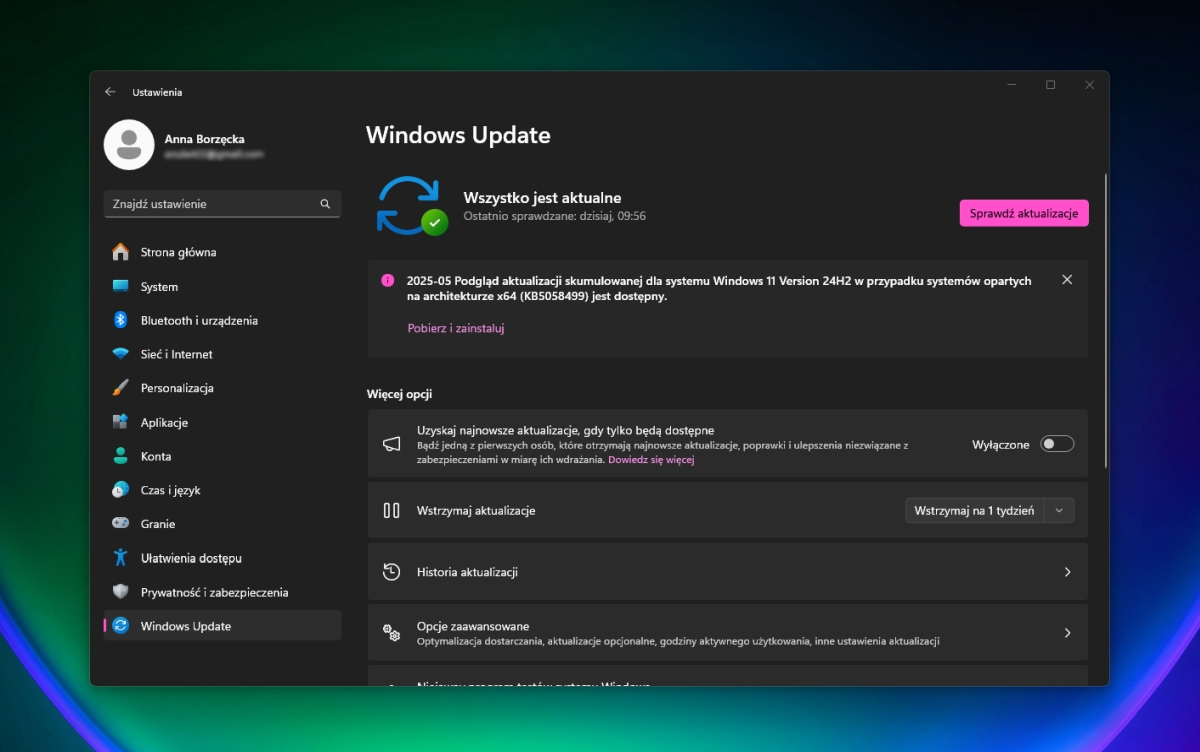This screenshot has height=752, width=1200.
Task: Click the Aplikacje apps icon
Action: click(121, 422)
